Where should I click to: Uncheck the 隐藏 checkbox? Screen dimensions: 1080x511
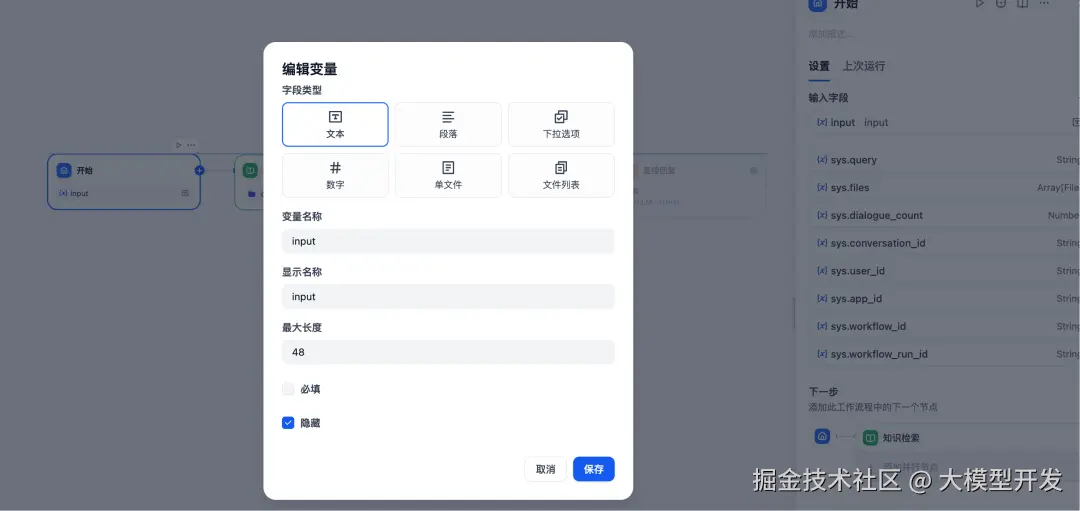pyautogui.click(x=288, y=423)
